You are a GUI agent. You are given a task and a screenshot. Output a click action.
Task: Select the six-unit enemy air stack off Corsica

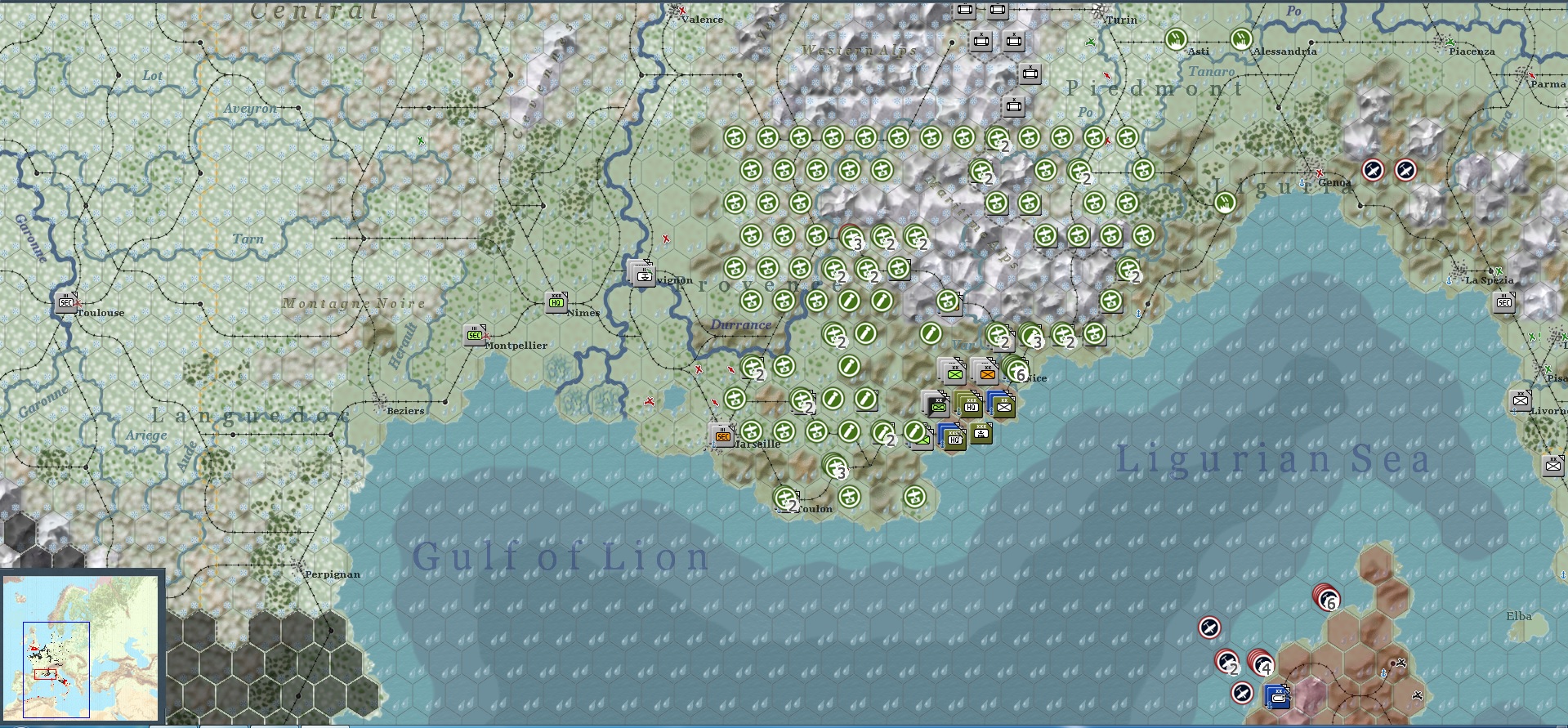1325,597
